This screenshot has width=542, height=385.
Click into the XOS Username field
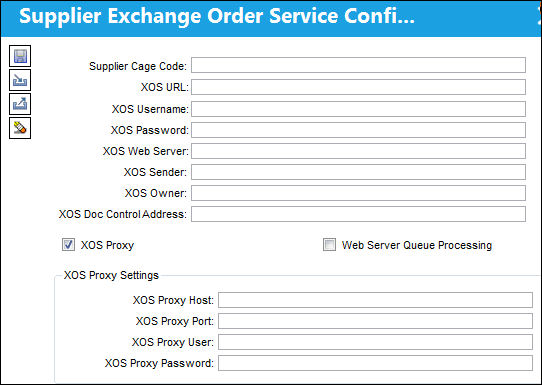[x=358, y=109]
